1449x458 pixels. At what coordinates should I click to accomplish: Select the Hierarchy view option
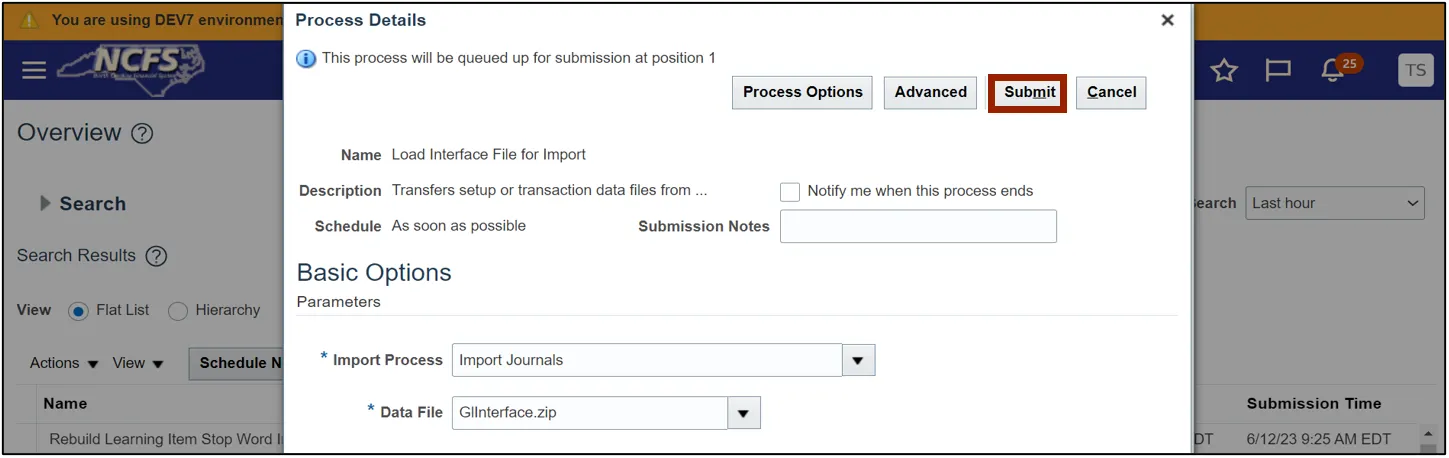pos(178,311)
